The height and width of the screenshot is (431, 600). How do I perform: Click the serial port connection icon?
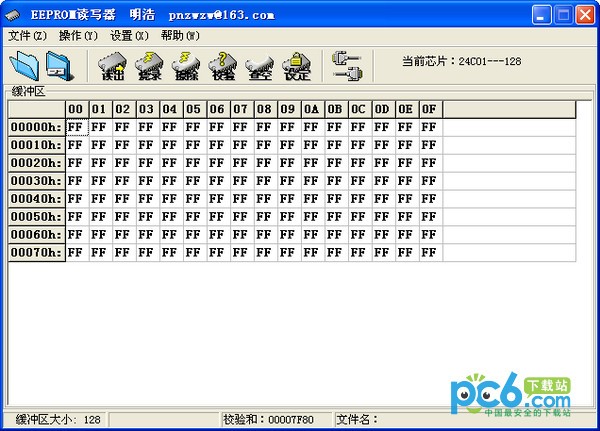pos(347,66)
